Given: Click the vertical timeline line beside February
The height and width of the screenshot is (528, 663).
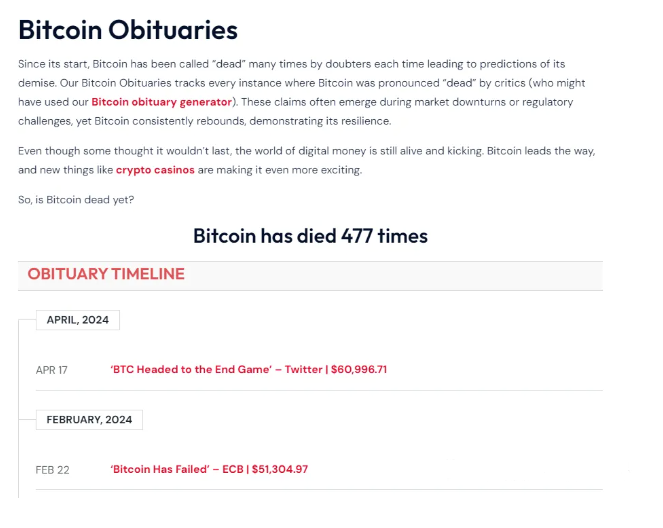Looking at the screenshot, I should 19,459.
